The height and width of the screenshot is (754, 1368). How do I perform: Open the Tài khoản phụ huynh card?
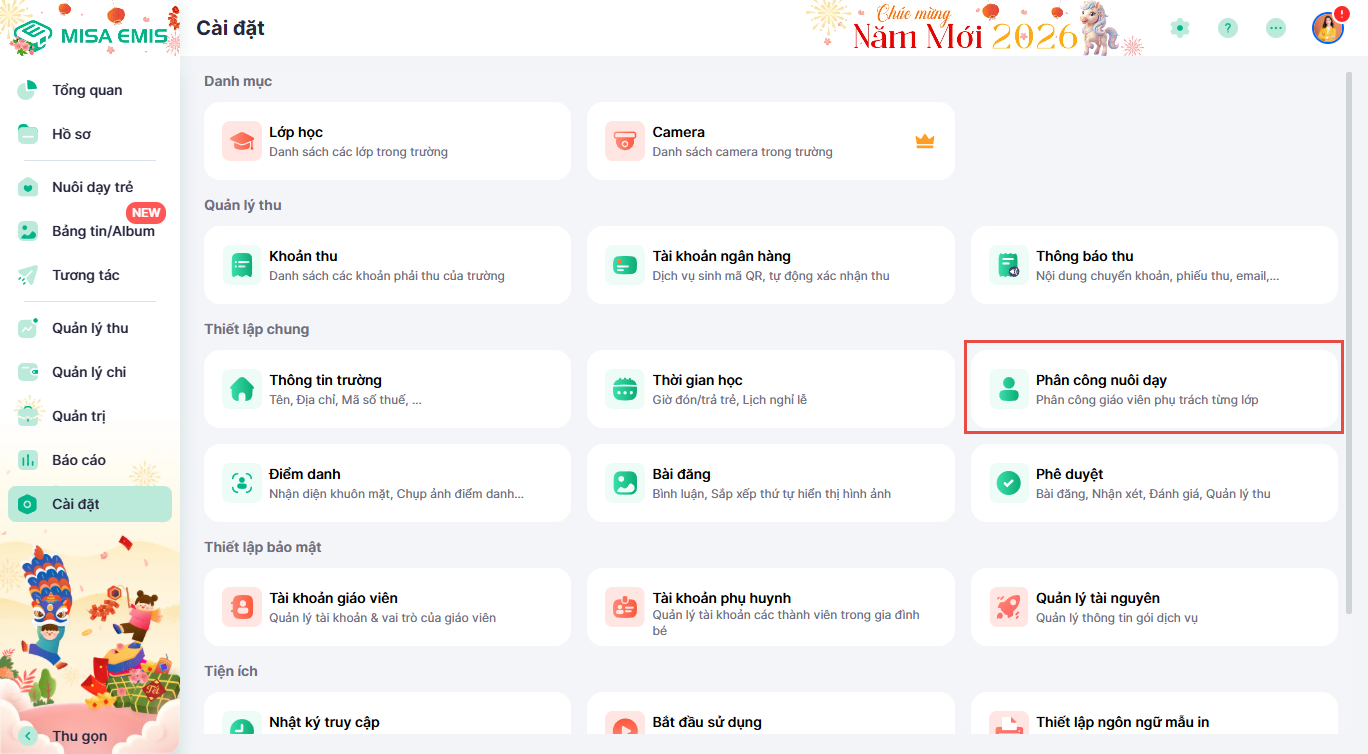click(770, 607)
